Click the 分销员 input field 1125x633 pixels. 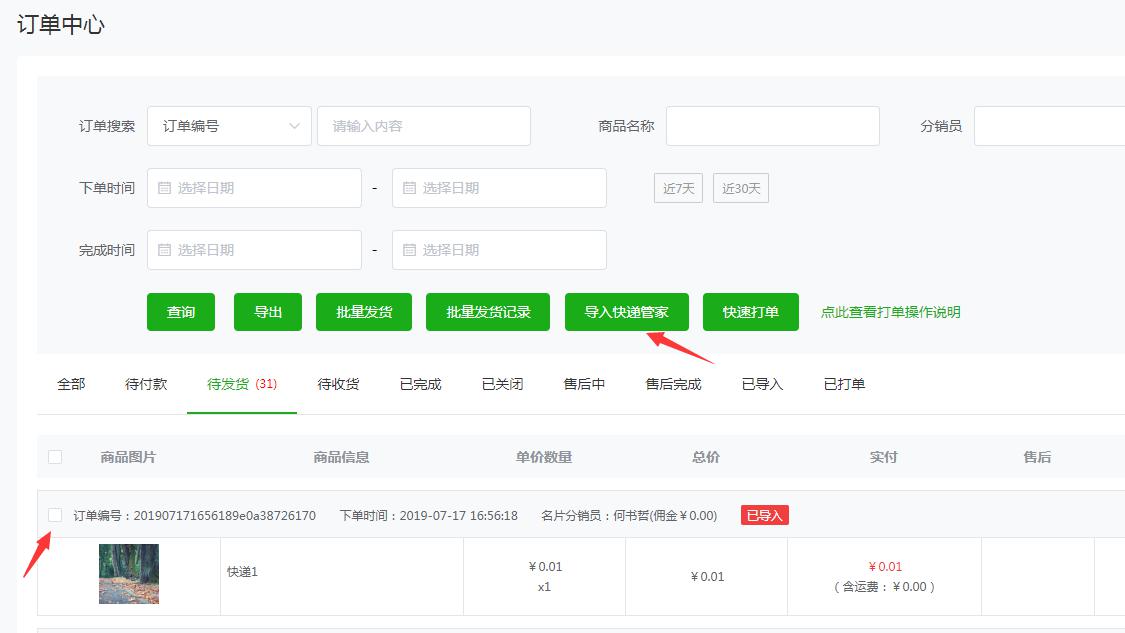1048,126
